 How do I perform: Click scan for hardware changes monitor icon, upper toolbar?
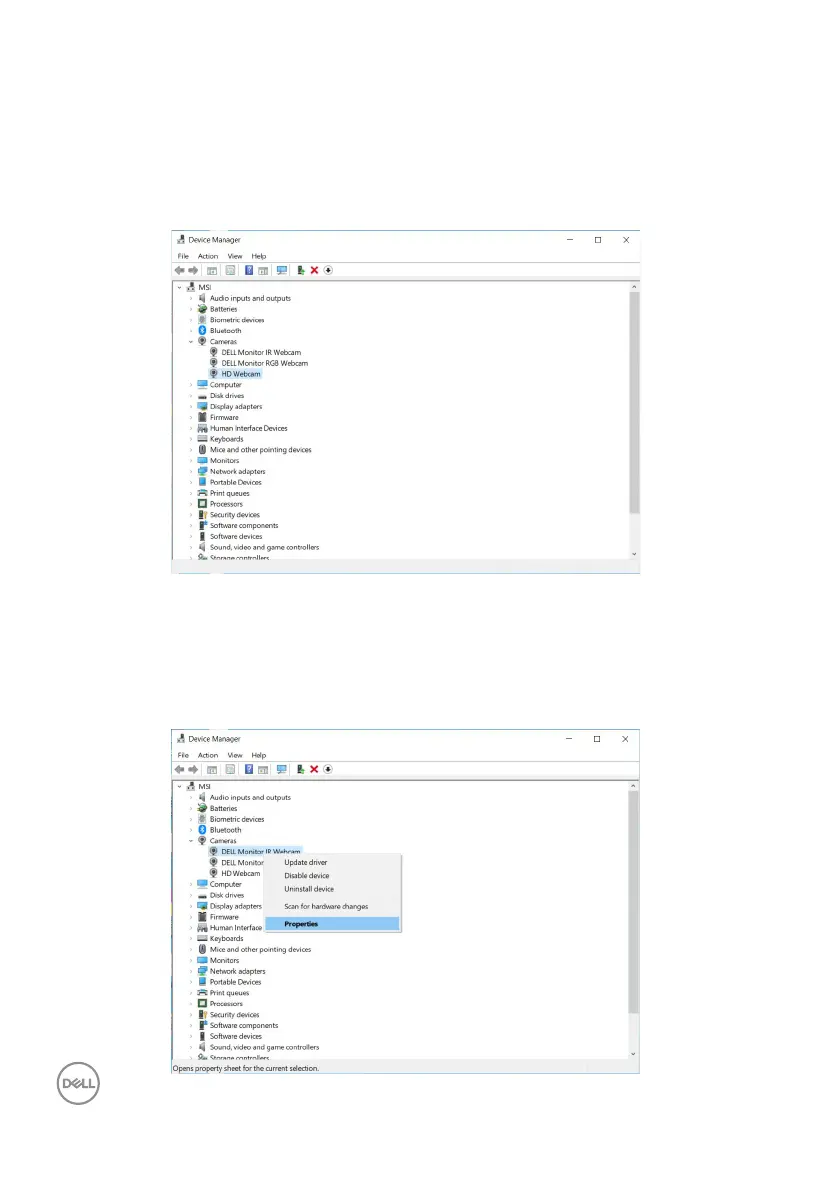tap(282, 270)
